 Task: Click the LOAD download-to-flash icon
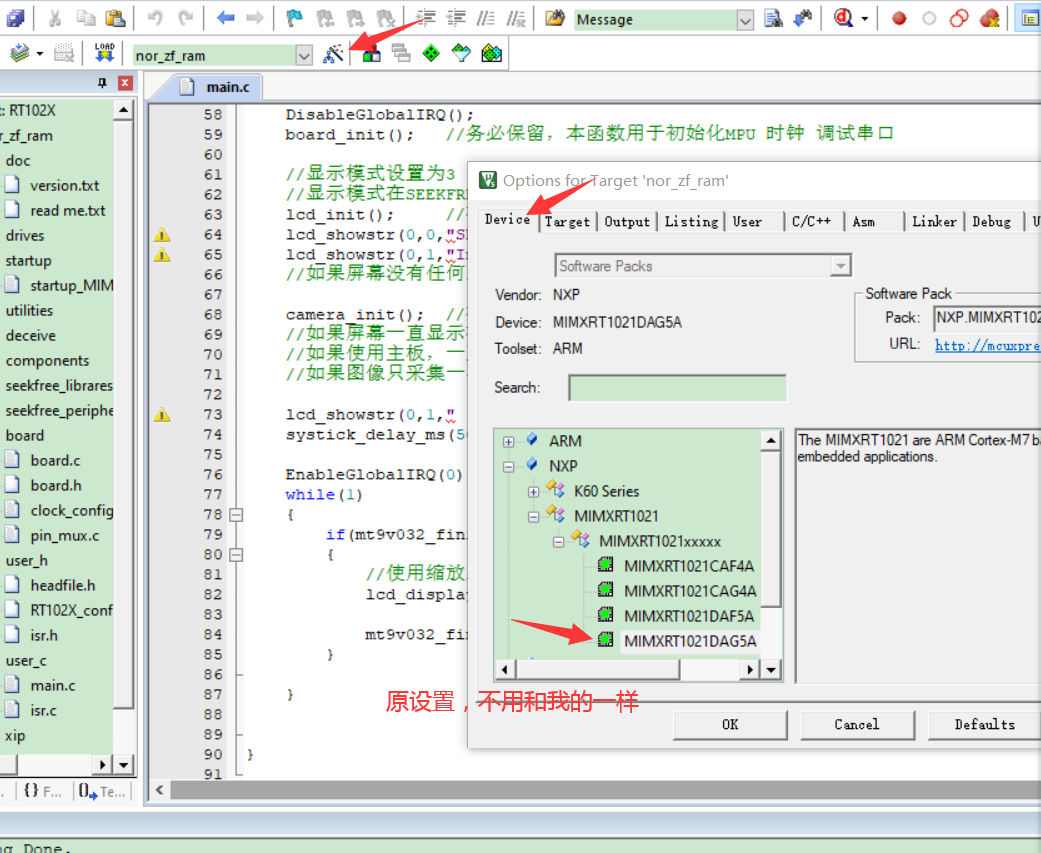click(103, 54)
